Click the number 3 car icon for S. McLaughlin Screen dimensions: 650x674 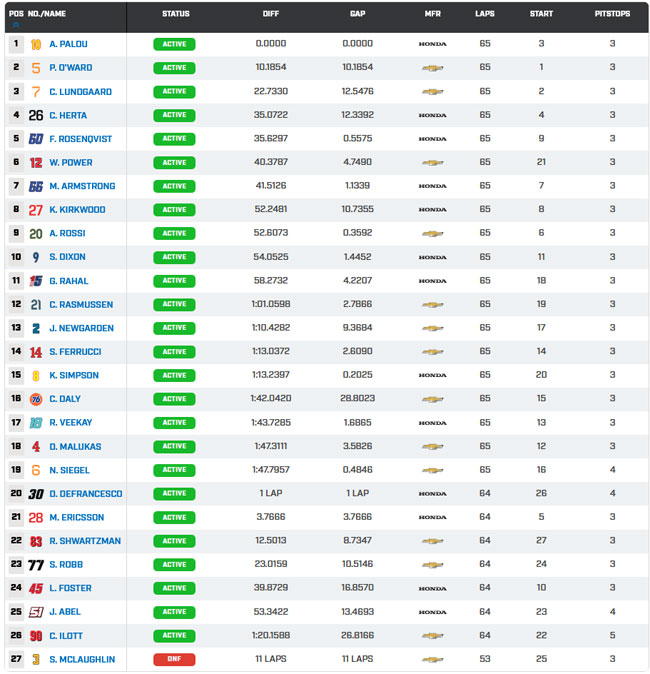tap(36, 659)
